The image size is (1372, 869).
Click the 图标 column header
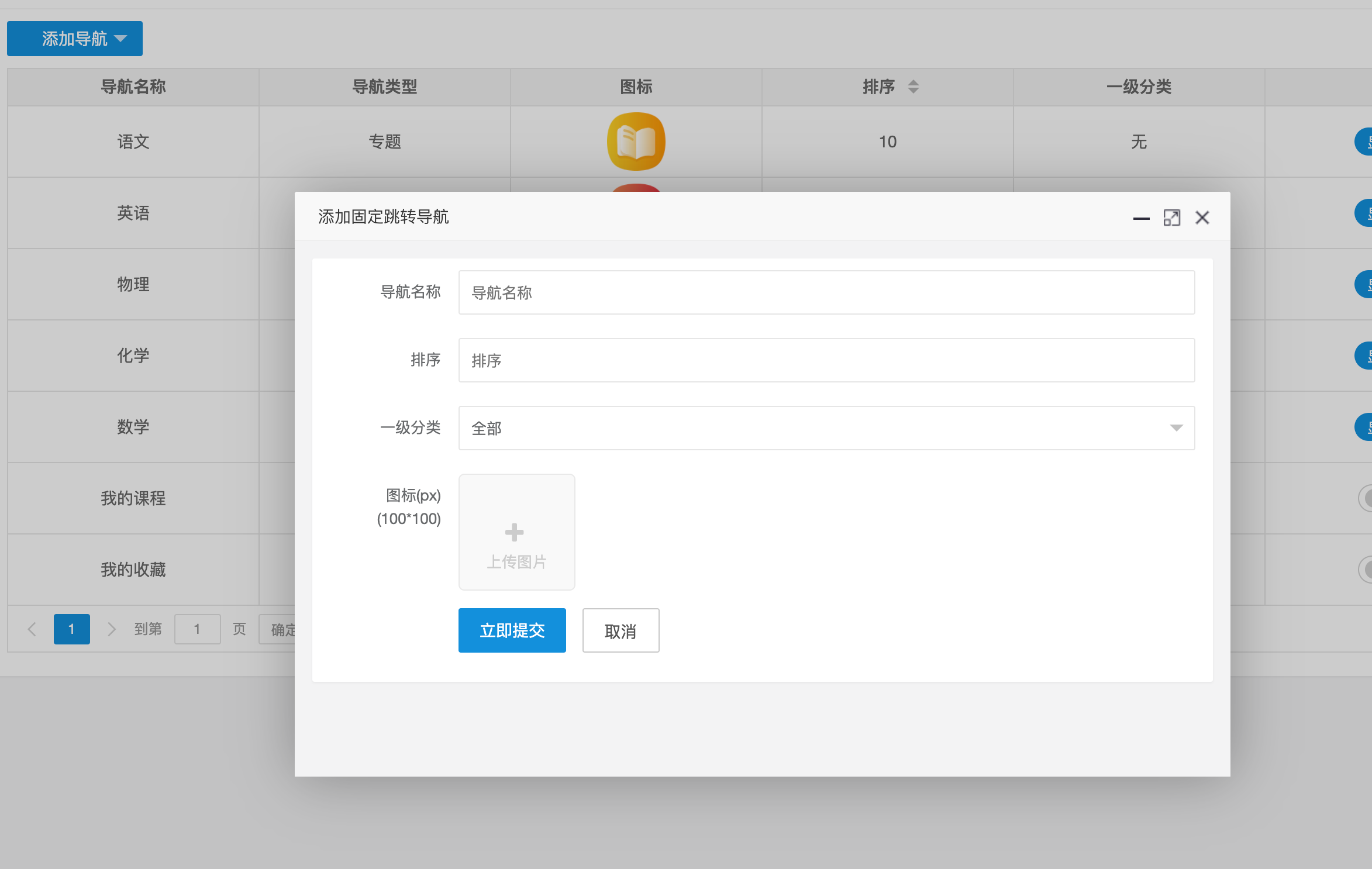tap(636, 87)
